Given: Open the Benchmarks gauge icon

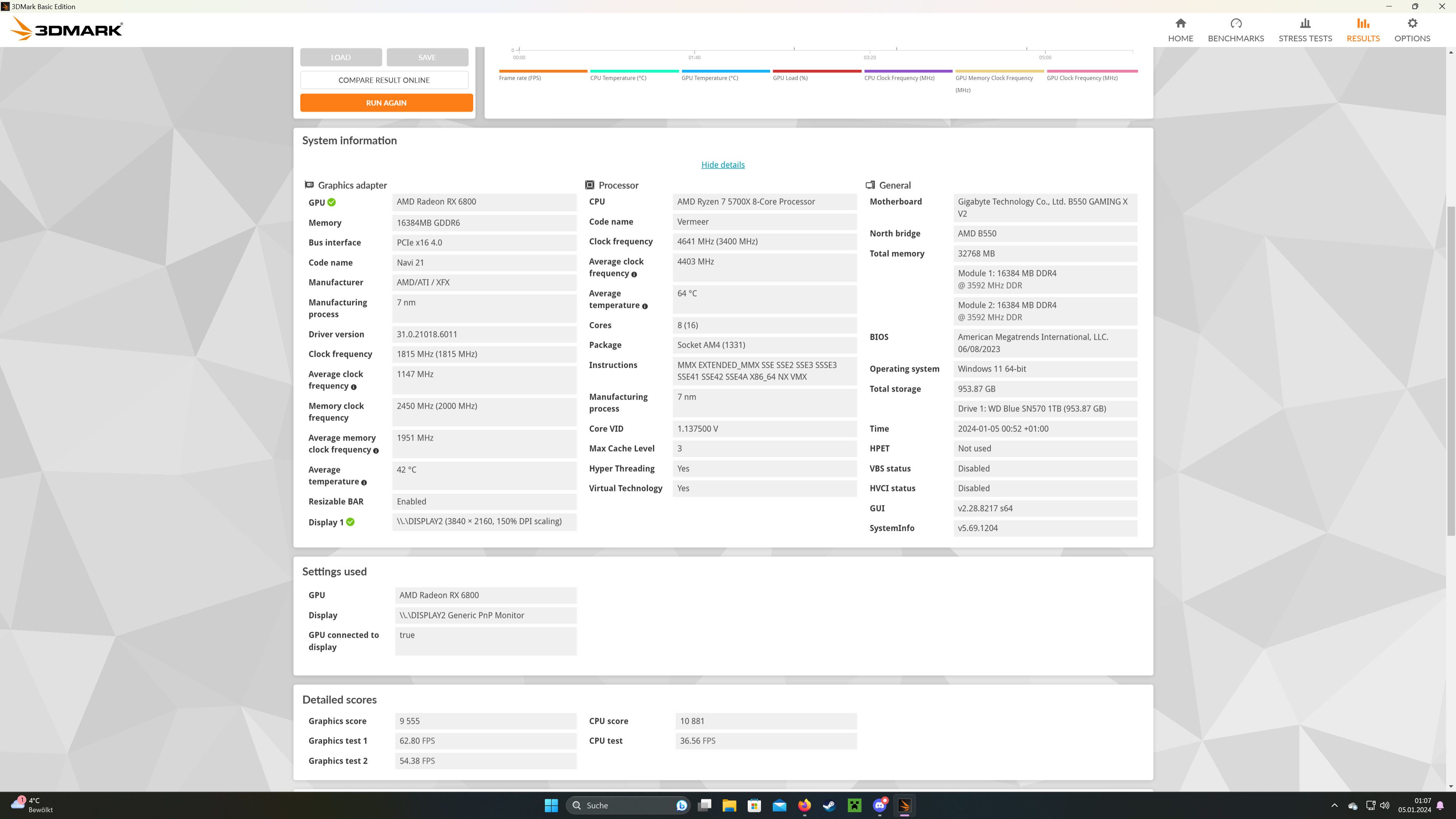Looking at the screenshot, I should pyautogui.click(x=1236, y=24).
